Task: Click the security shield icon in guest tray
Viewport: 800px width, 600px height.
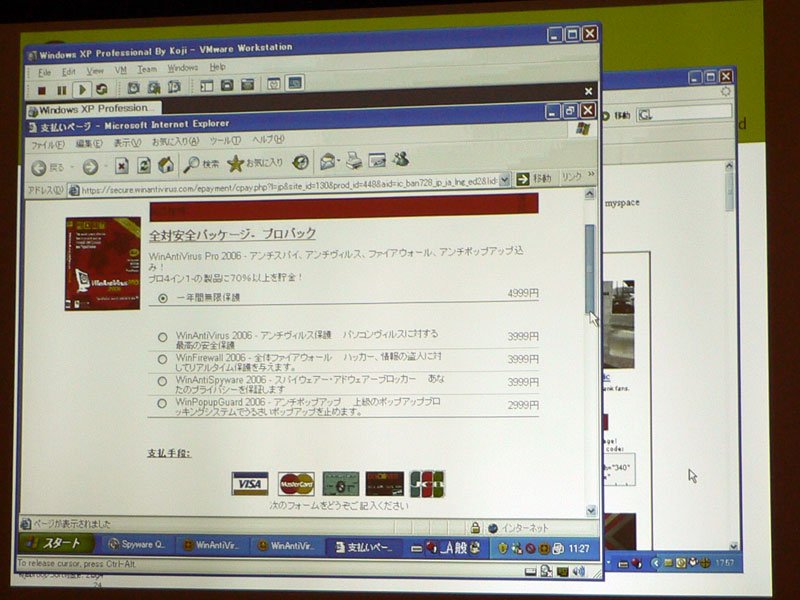Action: click(503, 548)
